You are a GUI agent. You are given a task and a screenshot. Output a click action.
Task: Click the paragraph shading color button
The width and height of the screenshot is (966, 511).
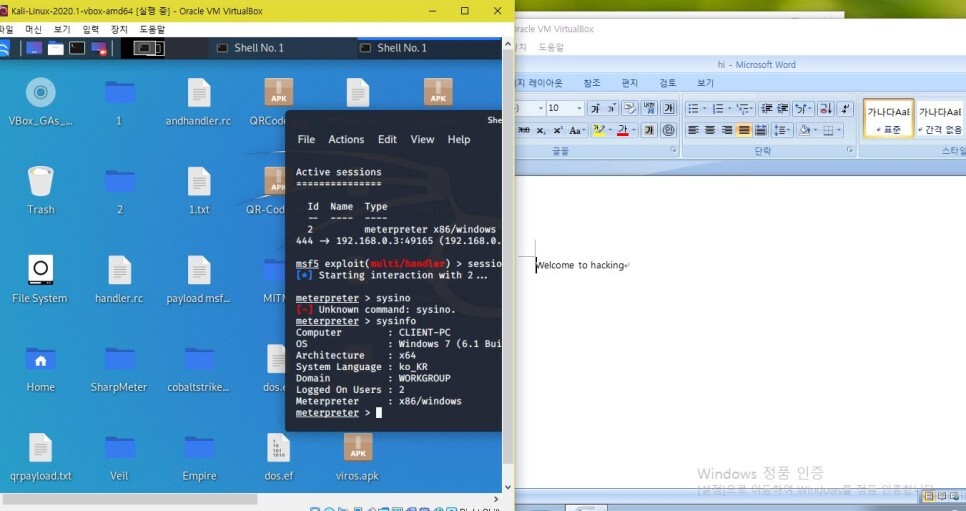(x=806, y=130)
